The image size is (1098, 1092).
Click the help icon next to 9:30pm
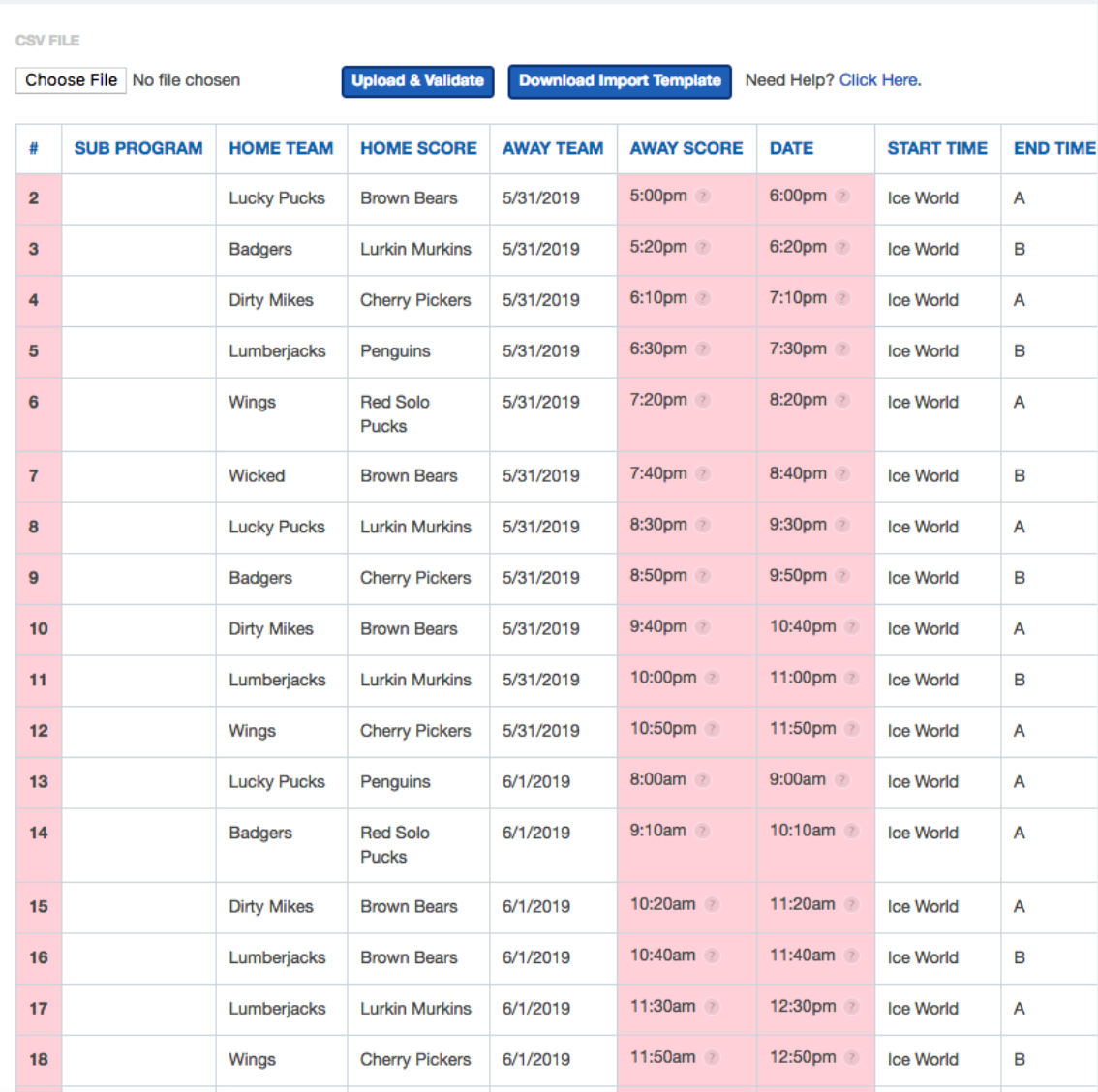pos(842,525)
